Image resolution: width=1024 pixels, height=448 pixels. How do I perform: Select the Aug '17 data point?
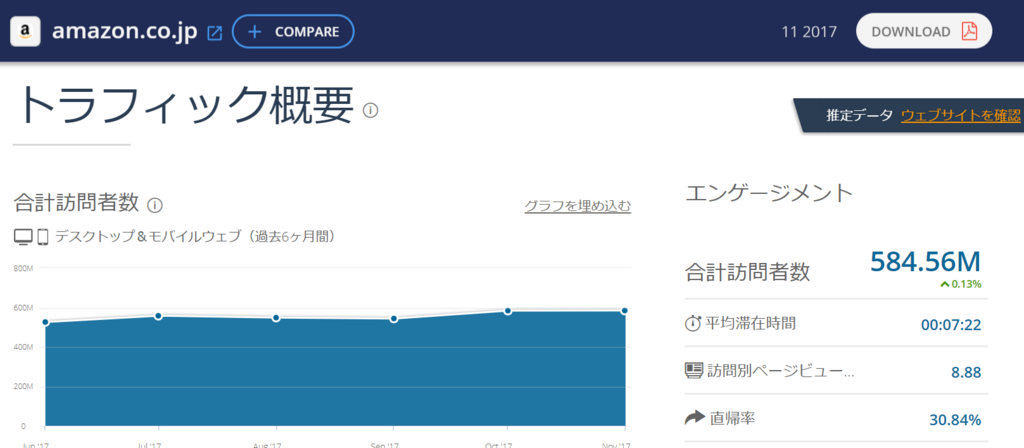[276, 318]
